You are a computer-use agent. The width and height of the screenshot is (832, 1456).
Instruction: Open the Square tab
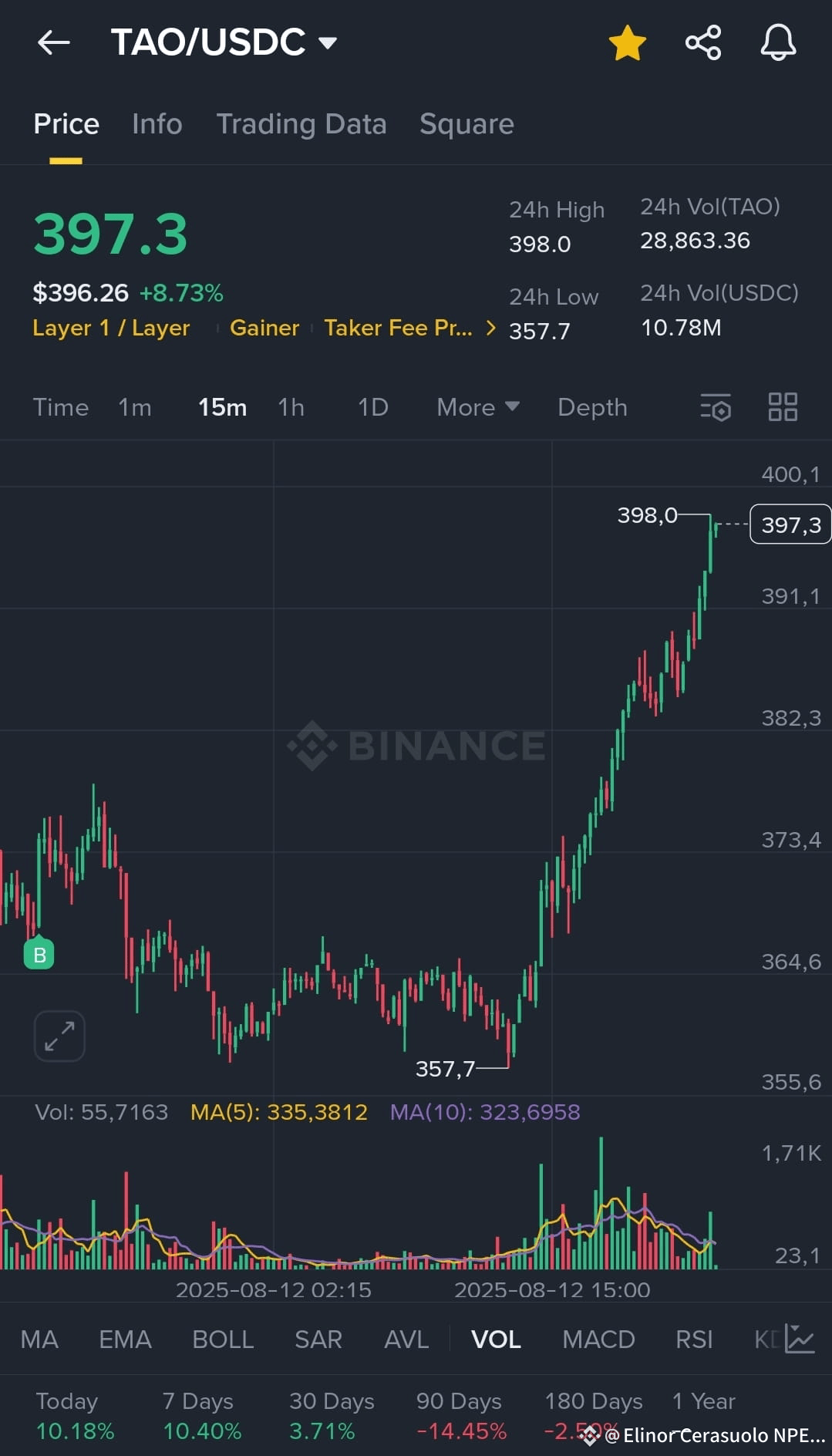point(467,124)
